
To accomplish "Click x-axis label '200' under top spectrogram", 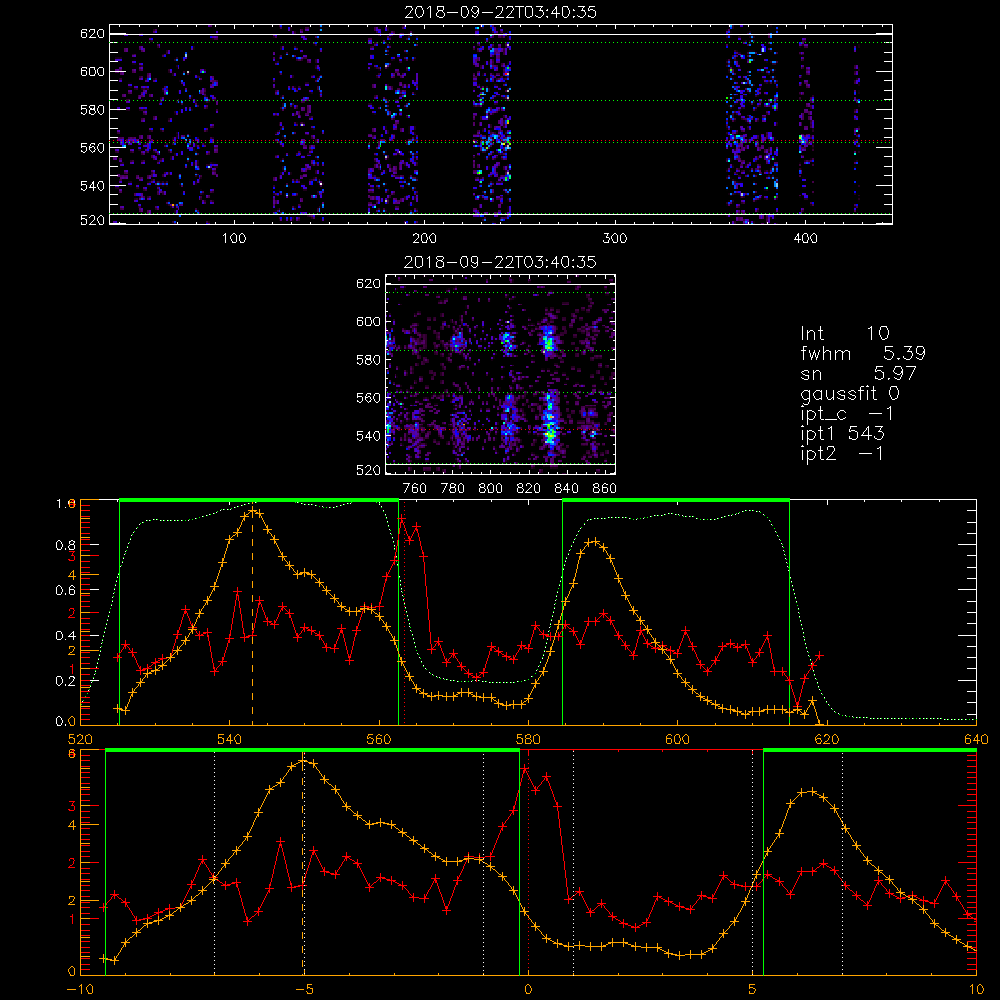I will [424, 239].
